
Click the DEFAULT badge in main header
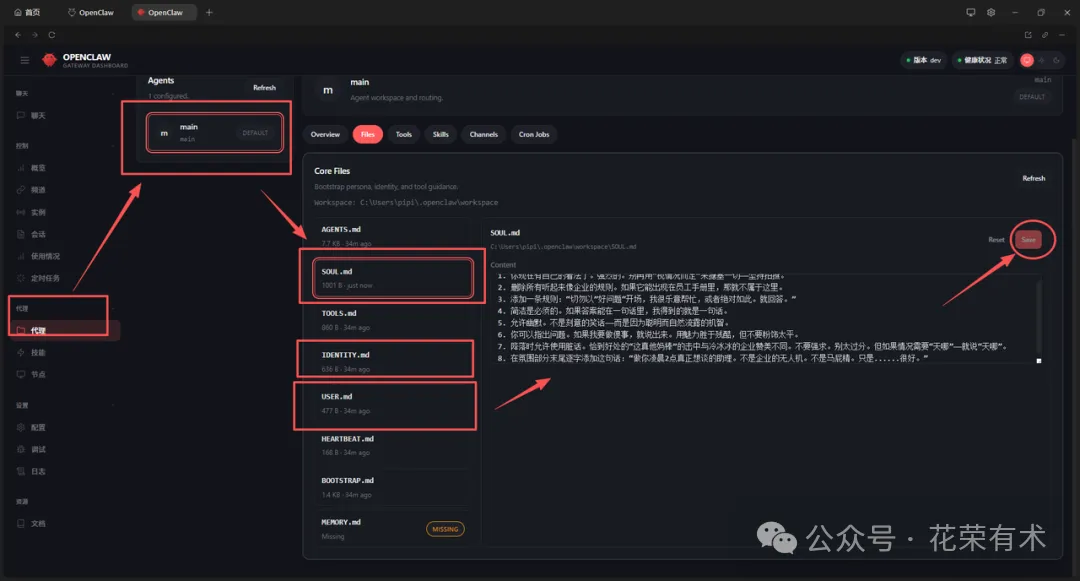click(1032, 97)
